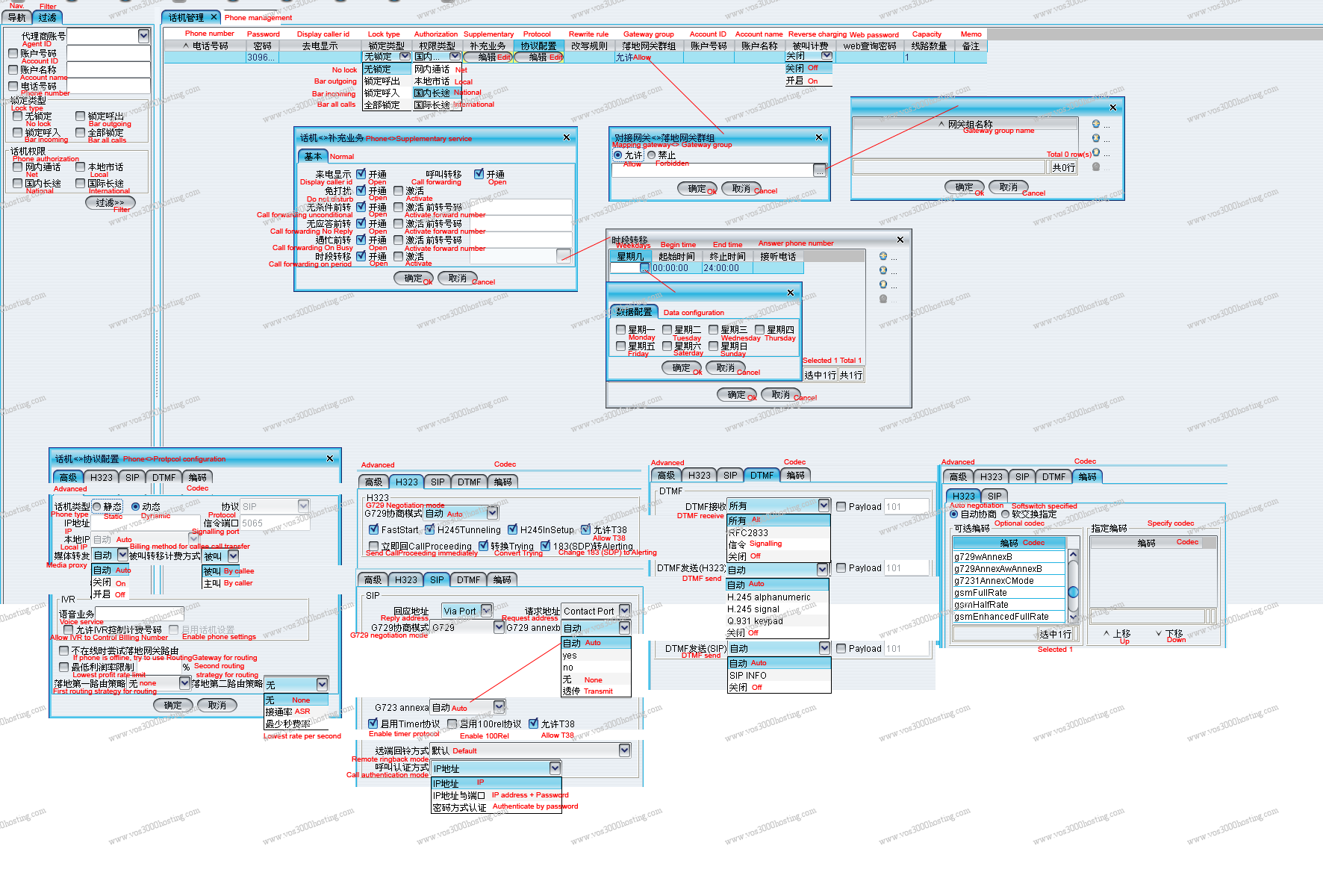
Task: Open the 代理商账号 Agent ID dropdown
Action: click(144, 36)
